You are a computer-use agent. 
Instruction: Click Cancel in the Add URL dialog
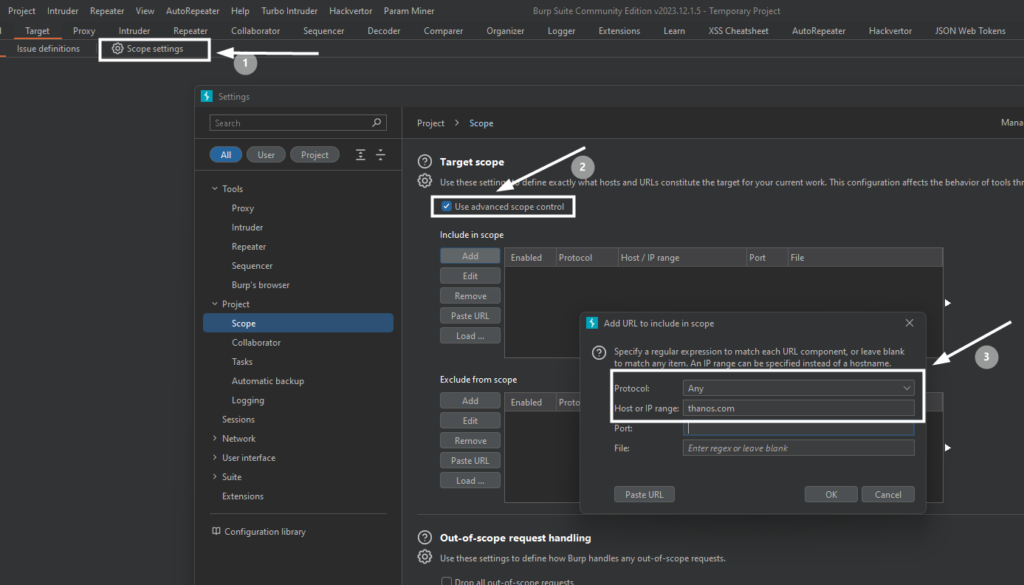pyautogui.click(x=888, y=494)
